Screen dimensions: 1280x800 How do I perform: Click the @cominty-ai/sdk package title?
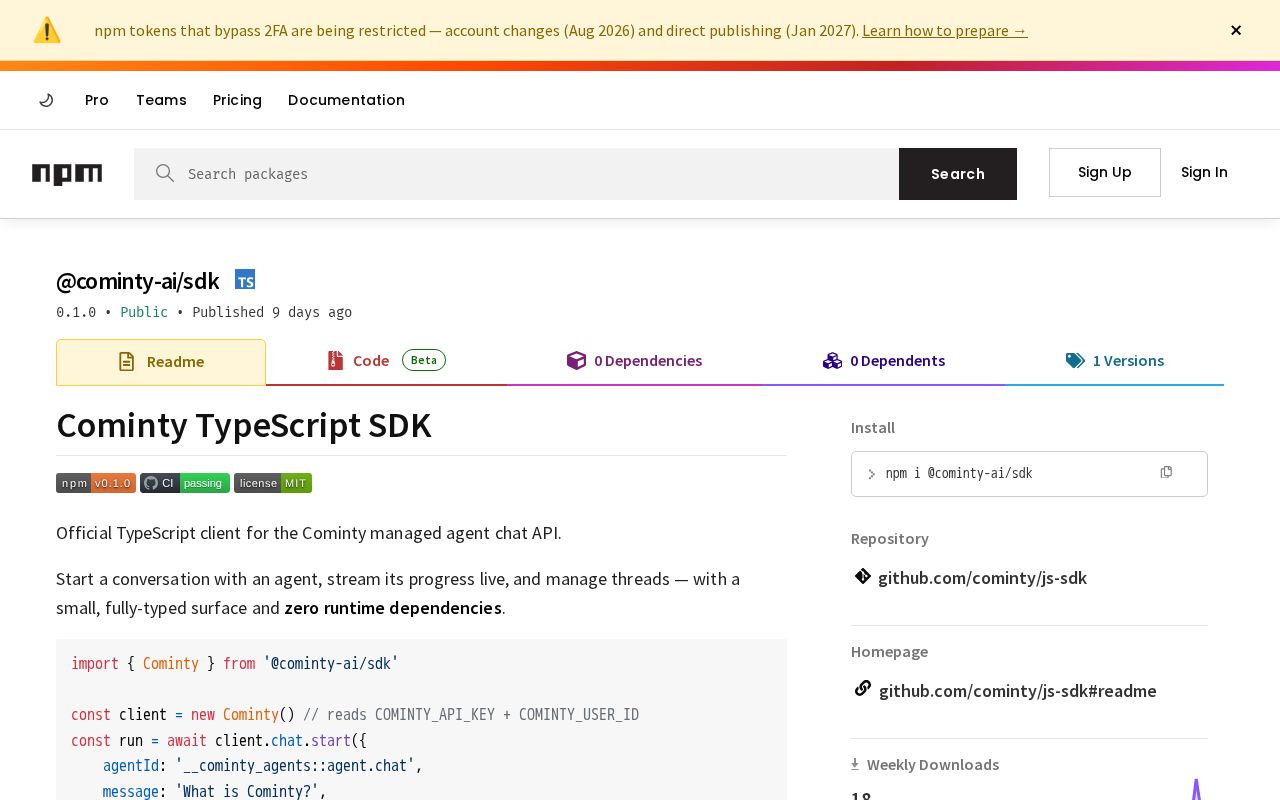click(138, 281)
